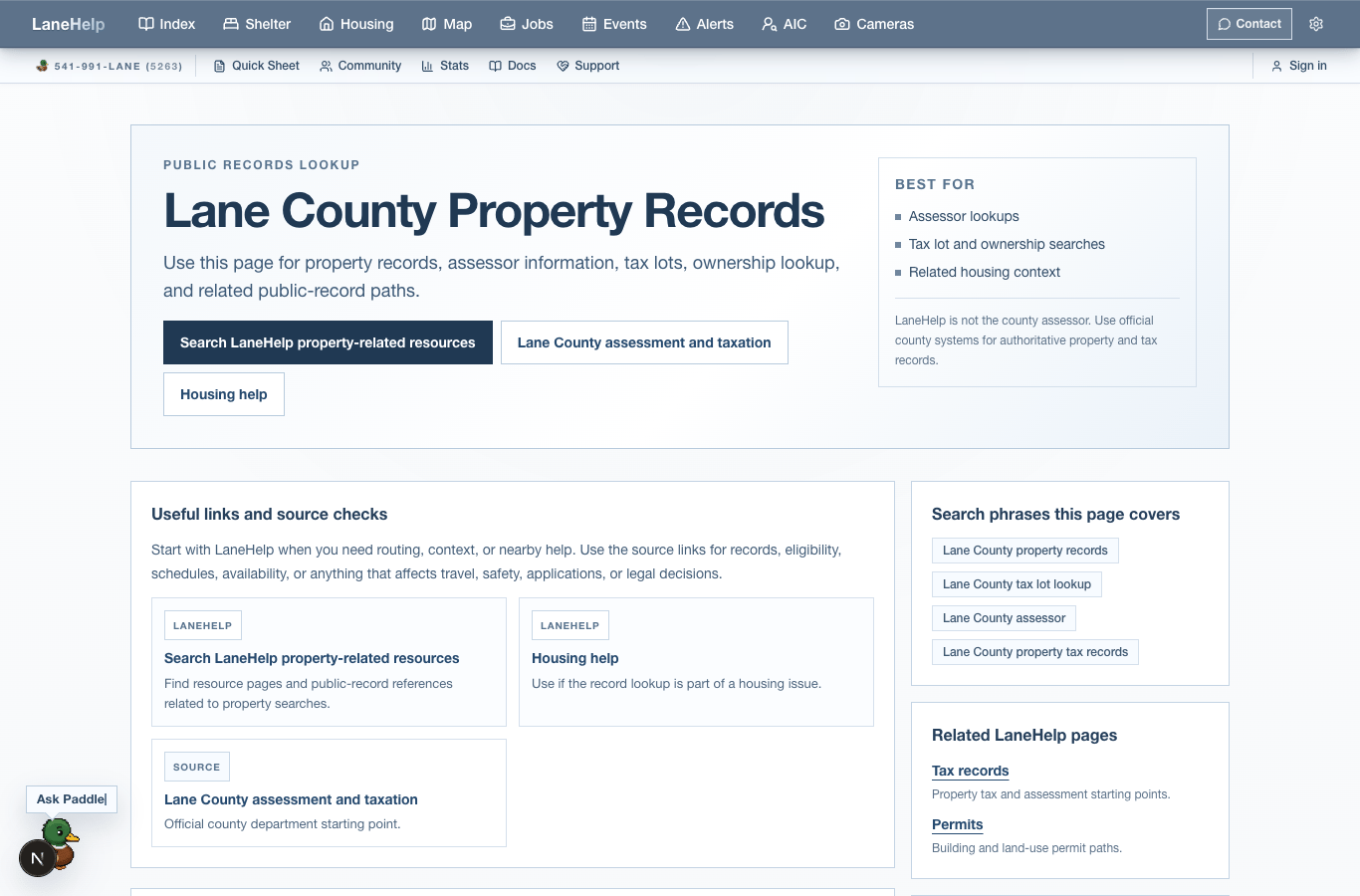Open Support subnav link
Viewport: 1360px width, 896px height.
587,66
